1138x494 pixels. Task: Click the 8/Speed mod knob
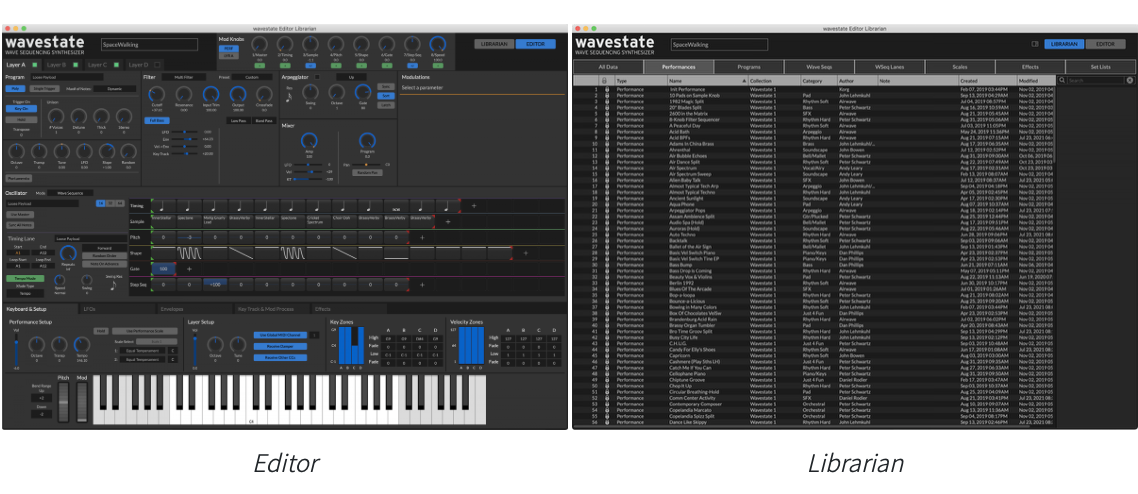438,44
